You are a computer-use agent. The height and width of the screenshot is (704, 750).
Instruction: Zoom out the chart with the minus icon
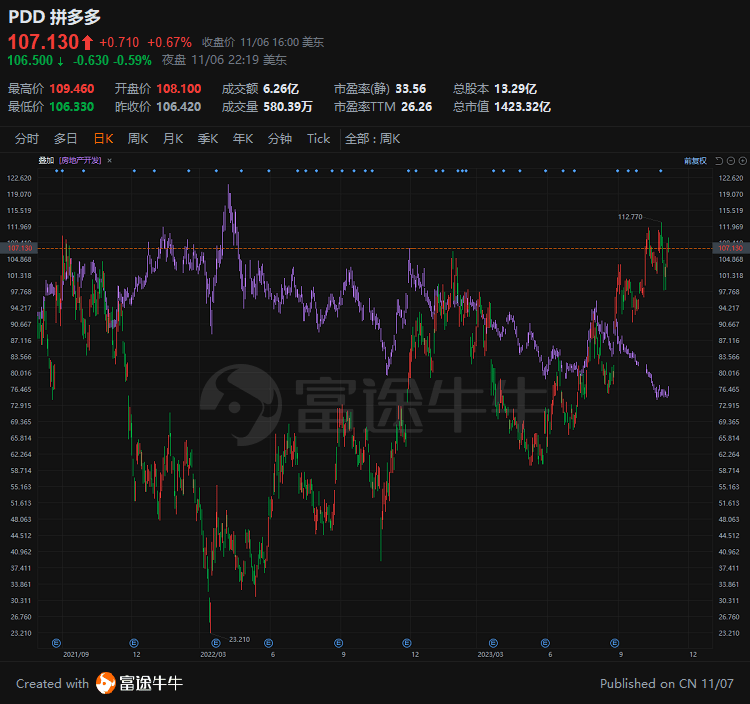click(x=731, y=161)
